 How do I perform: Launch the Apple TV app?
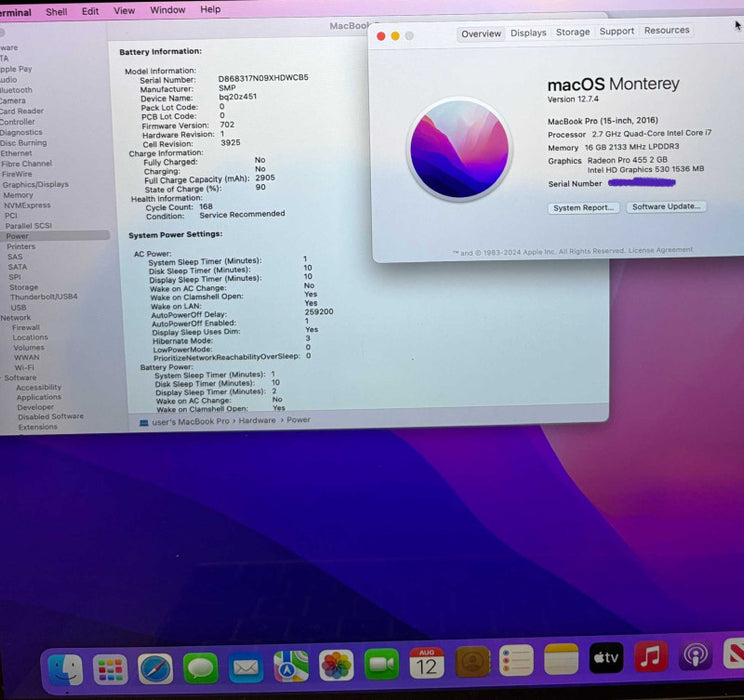point(606,658)
